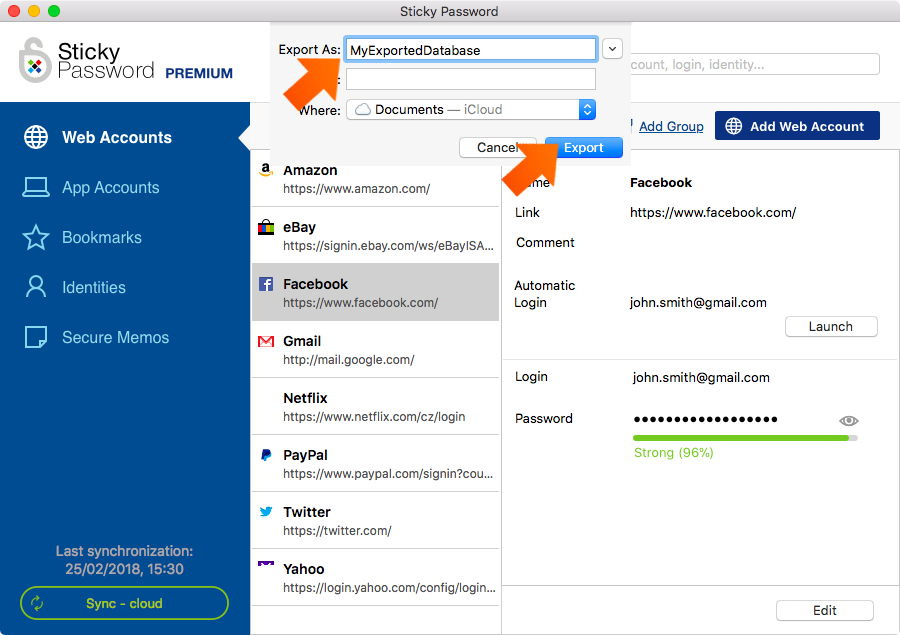Screen dimensions: 900x635
Task: Open the Web Accounts tab label
Action: pyautogui.click(x=117, y=137)
